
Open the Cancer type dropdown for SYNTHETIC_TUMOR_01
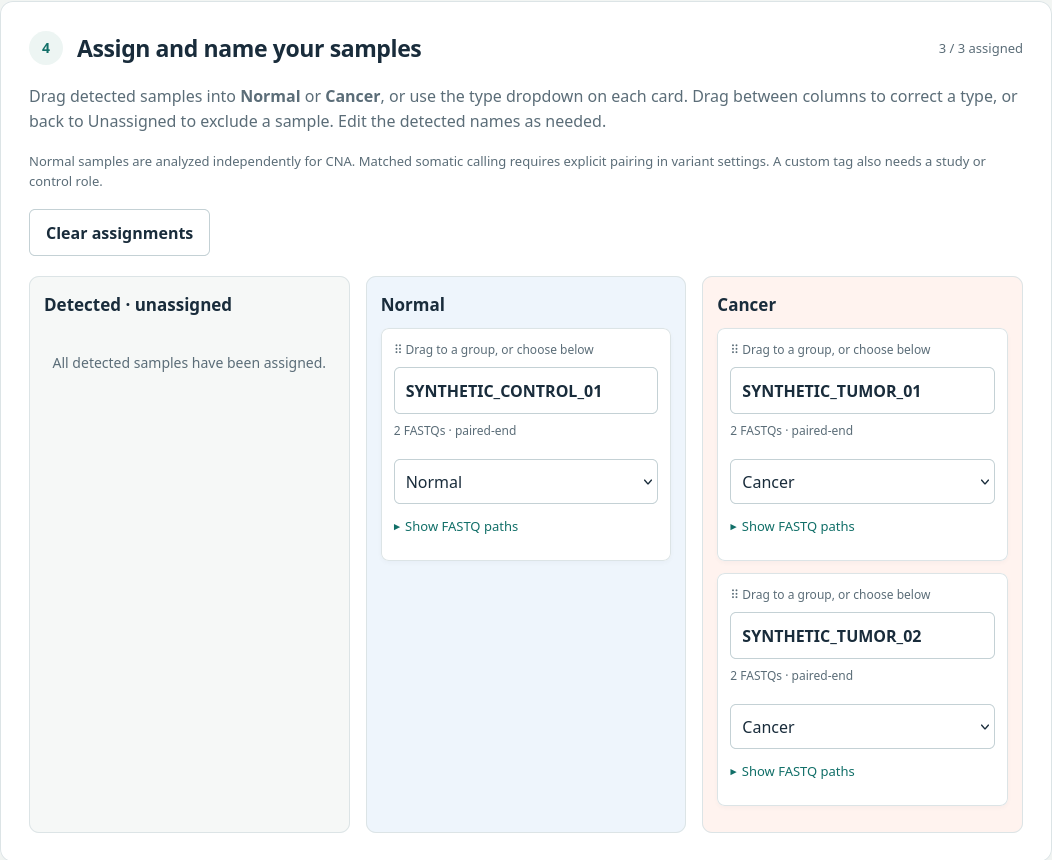pos(862,482)
